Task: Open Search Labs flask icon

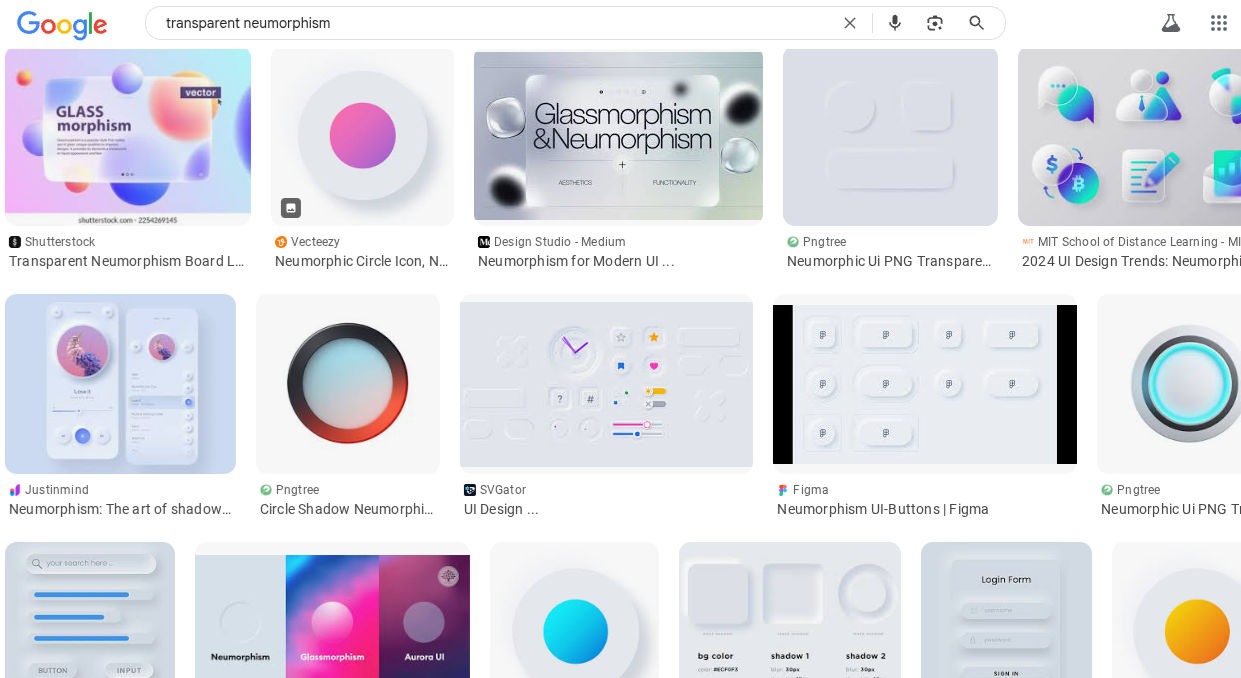Action: (1171, 23)
